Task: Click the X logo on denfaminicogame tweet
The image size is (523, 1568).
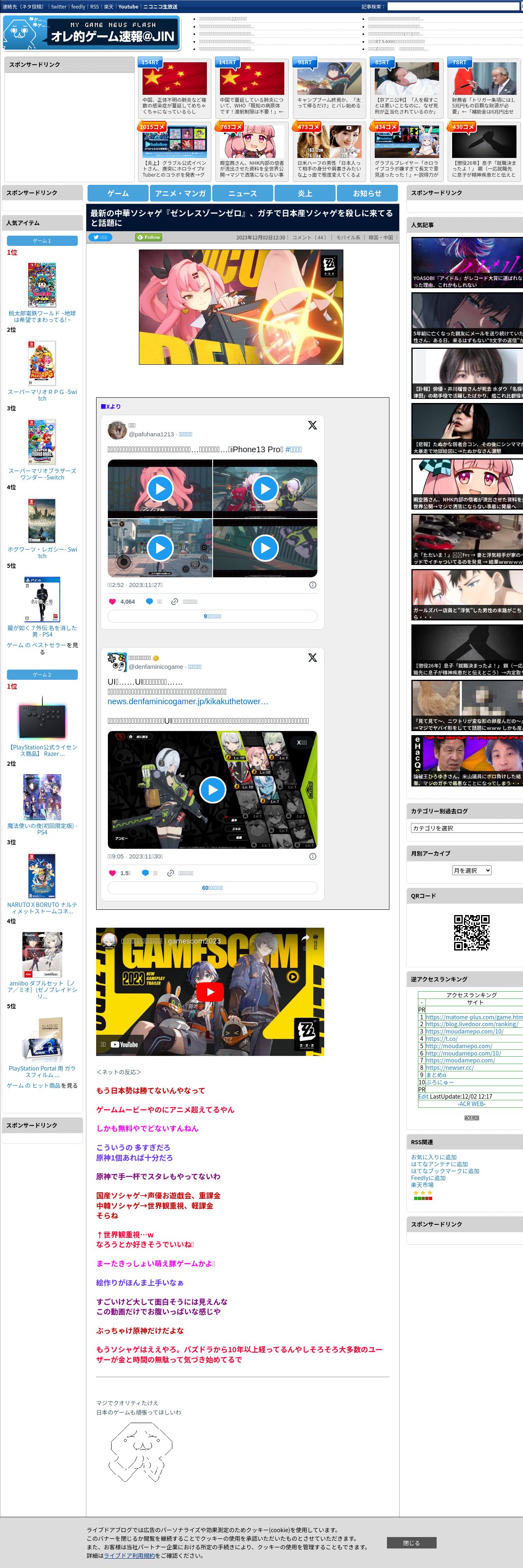Action: pyautogui.click(x=312, y=658)
